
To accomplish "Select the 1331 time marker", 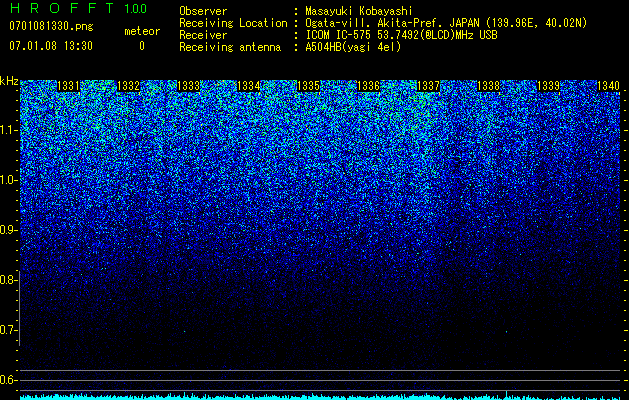I will [x=69, y=86].
